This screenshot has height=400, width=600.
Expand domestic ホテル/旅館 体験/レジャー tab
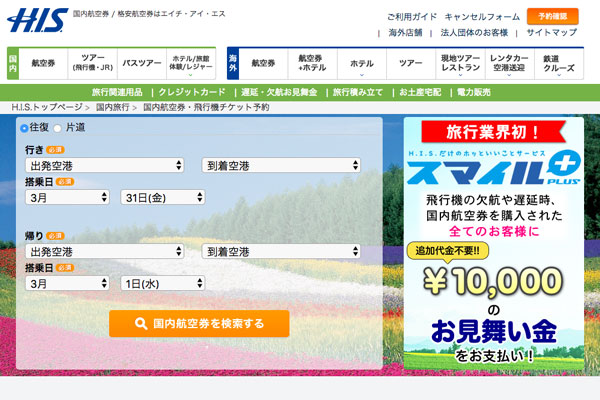191,64
